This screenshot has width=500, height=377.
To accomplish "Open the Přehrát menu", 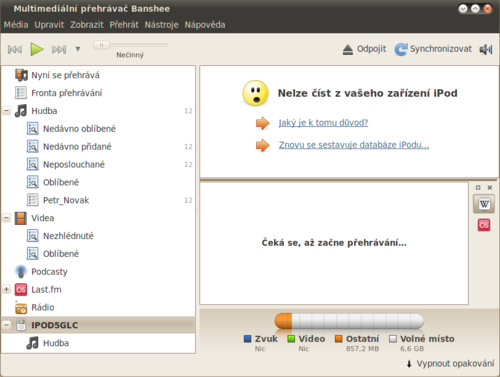I will tap(124, 25).
